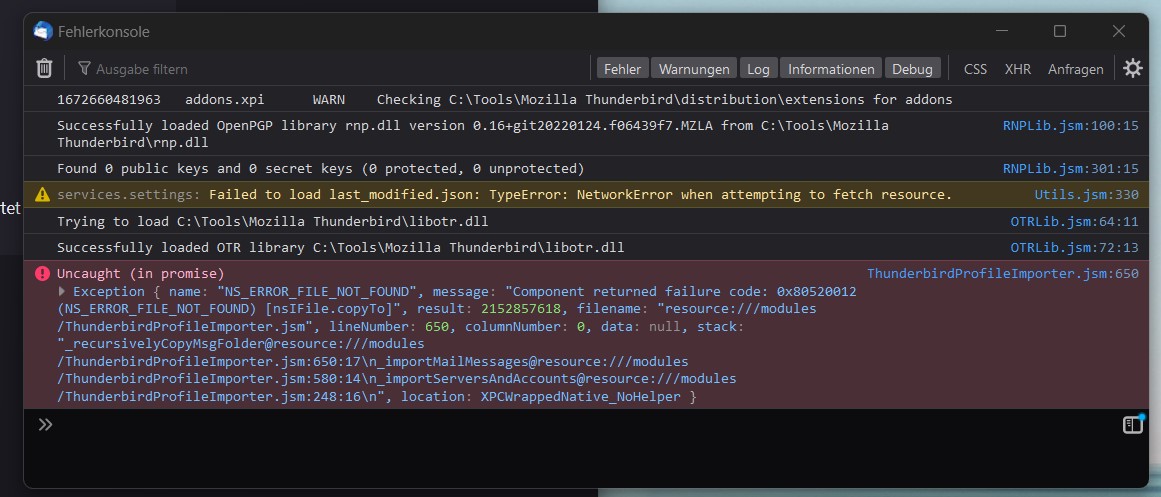Click the yellow warning triangle icon

[42, 194]
